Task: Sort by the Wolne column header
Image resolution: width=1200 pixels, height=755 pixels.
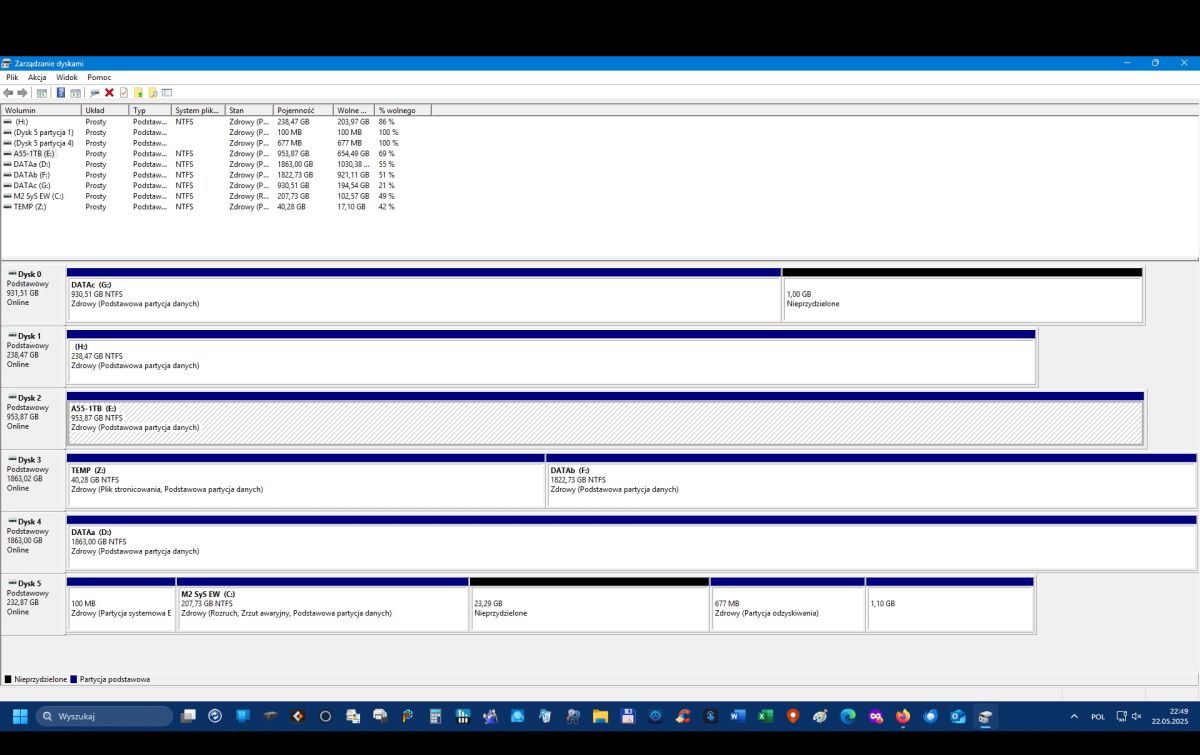Action: [x=355, y=110]
